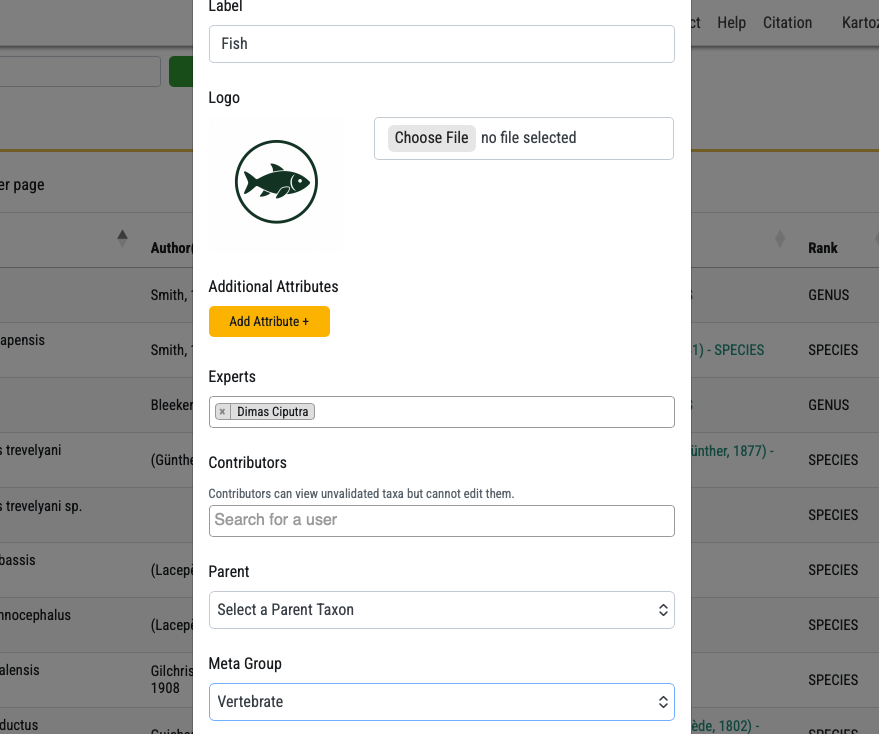Click the 'alensis' taxon cell
The height and width of the screenshot is (734, 879).
pyautogui.click(x=20, y=670)
